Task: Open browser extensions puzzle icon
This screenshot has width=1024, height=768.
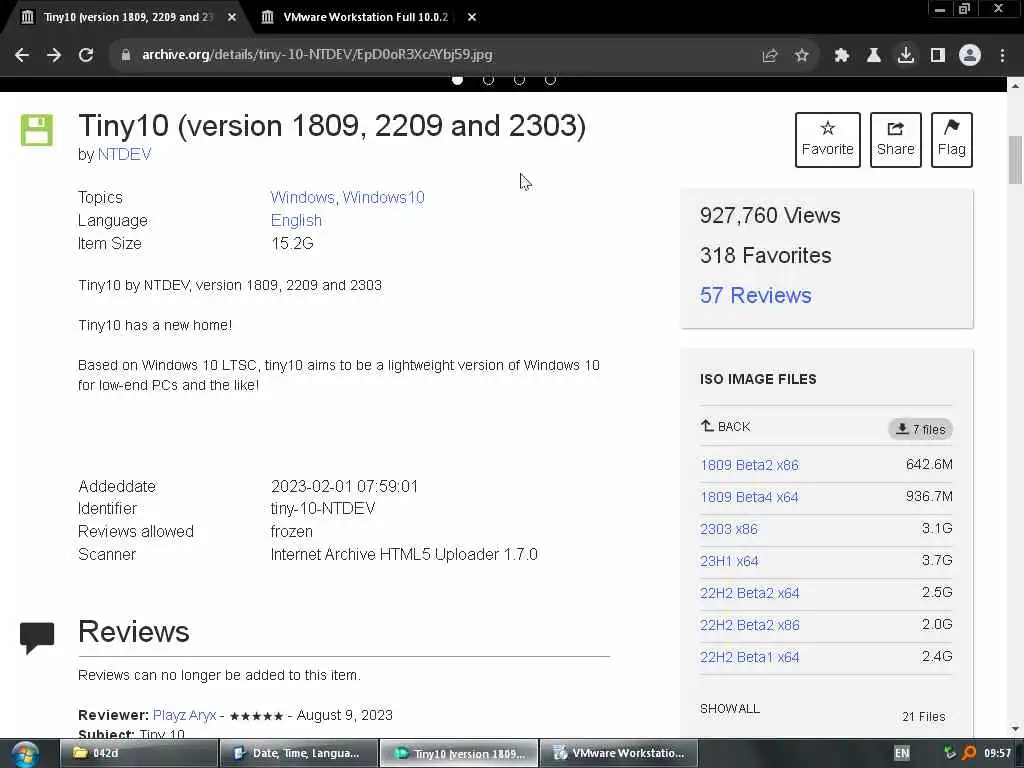Action: point(842,56)
